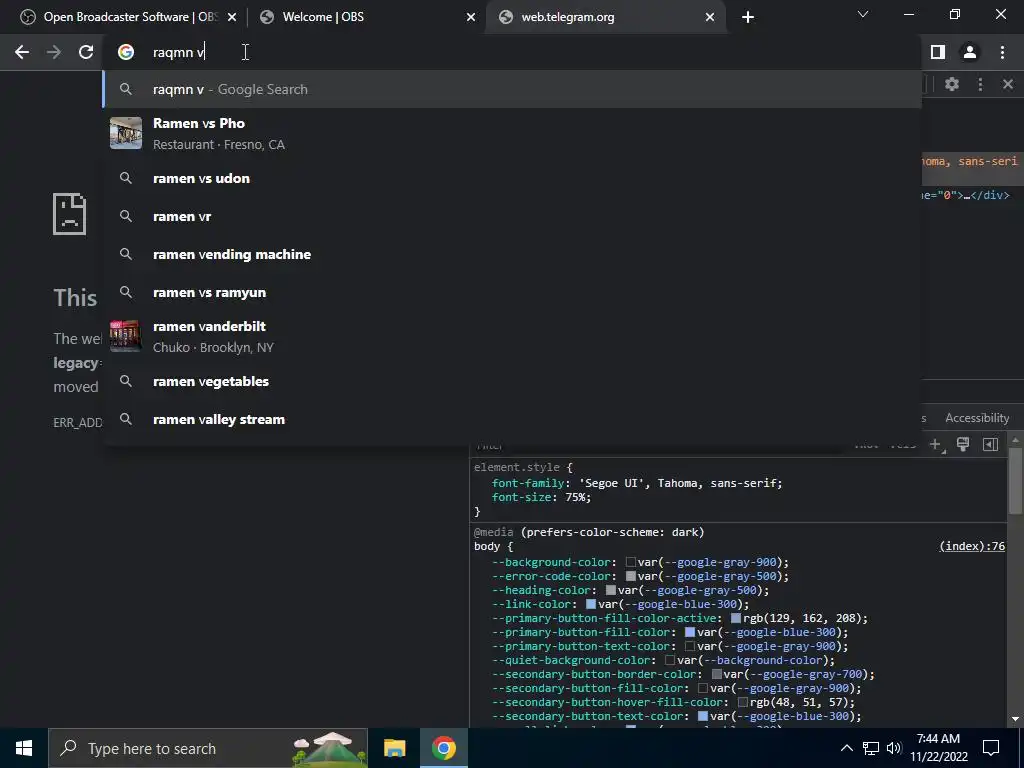Click into the address bar text
This screenshot has height=768, width=1024.
pos(178,52)
